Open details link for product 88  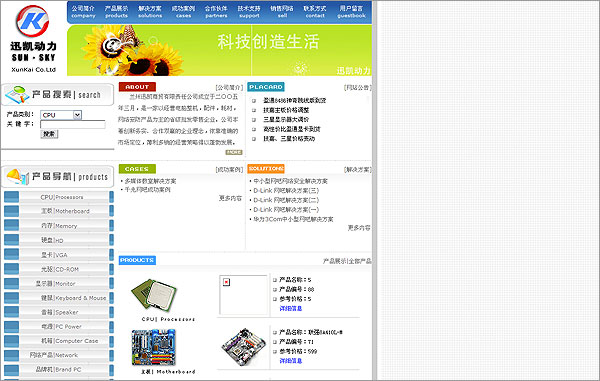tap(291, 308)
